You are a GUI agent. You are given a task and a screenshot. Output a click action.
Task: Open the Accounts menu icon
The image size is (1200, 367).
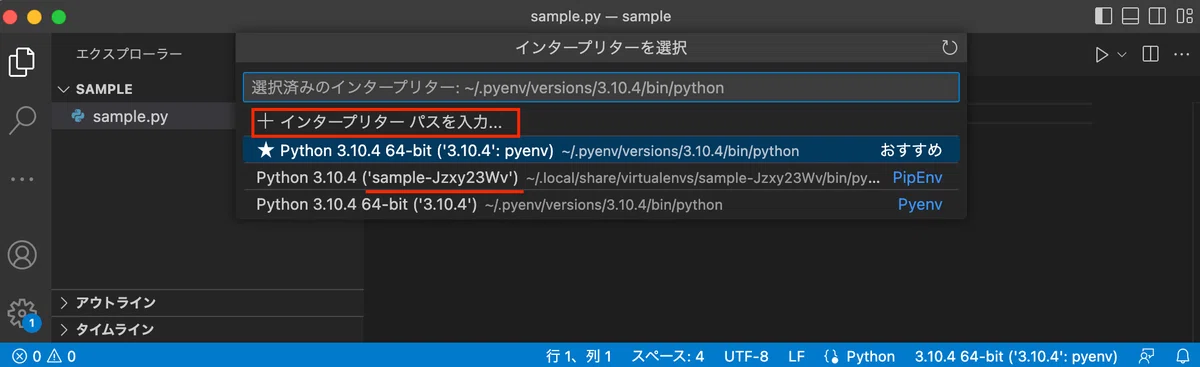point(22,255)
